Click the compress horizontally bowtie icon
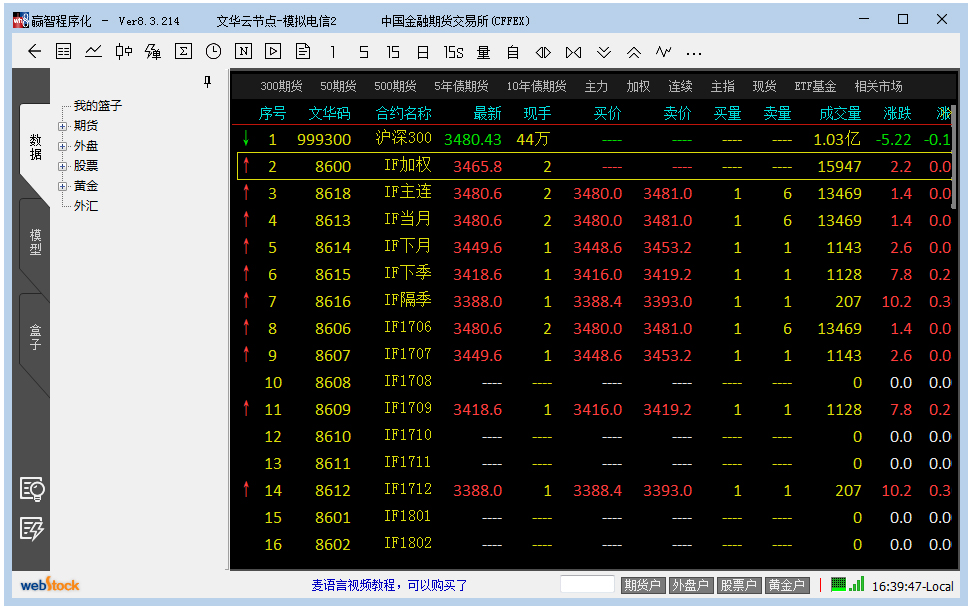Image resolution: width=972 pixels, height=611 pixels. point(573,52)
